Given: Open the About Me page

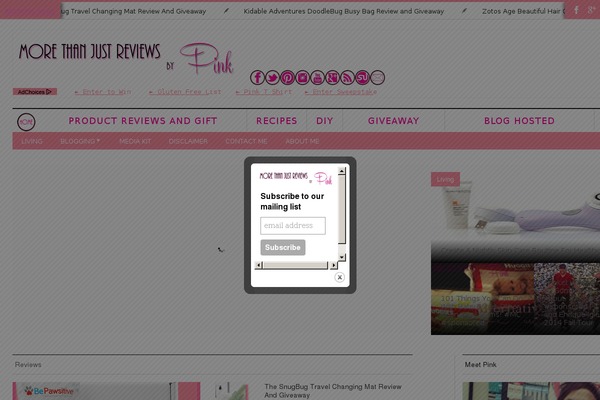Looking at the screenshot, I should pyautogui.click(x=302, y=141).
